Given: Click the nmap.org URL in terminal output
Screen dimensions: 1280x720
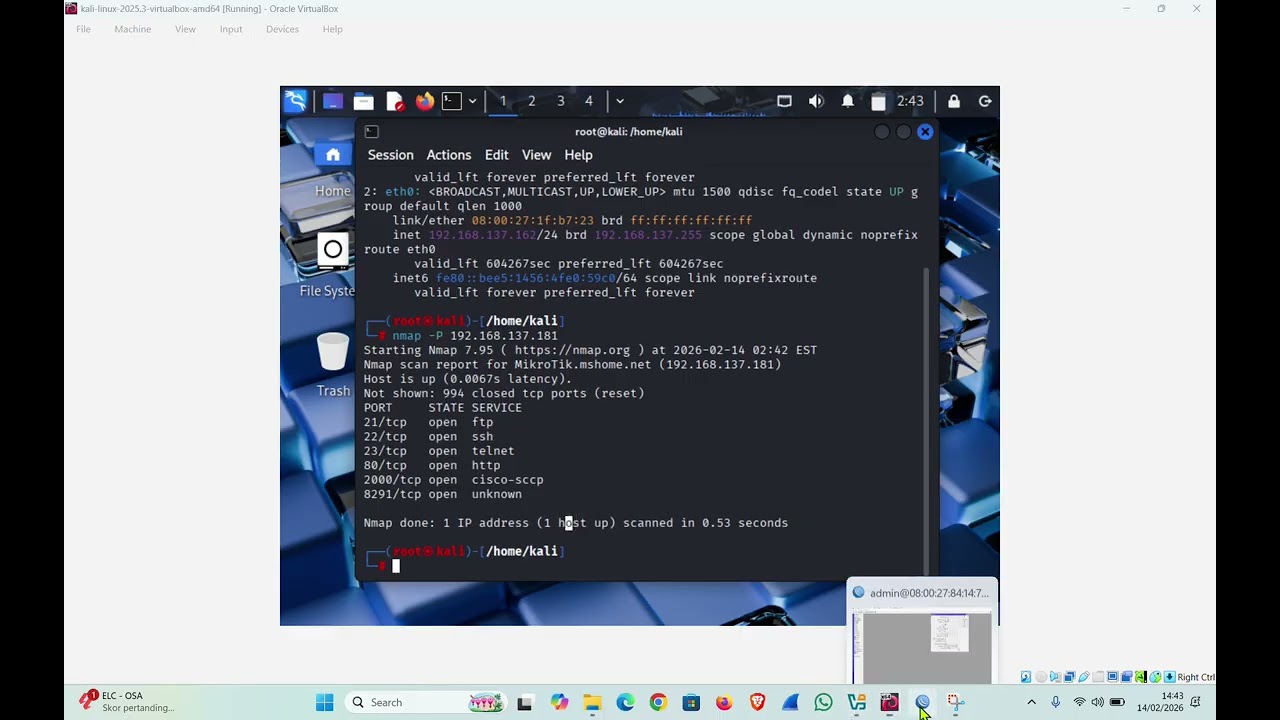Looking at the screenshot, I should click(x=572, y=350).
